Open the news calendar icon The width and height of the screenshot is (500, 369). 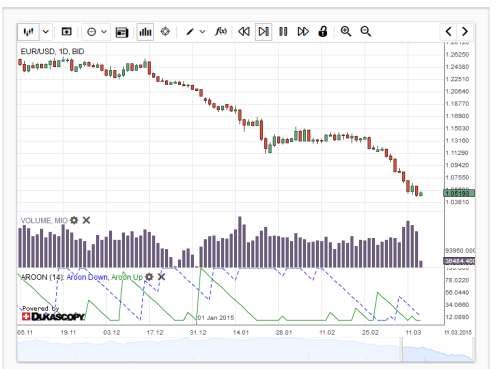point(122,32)
